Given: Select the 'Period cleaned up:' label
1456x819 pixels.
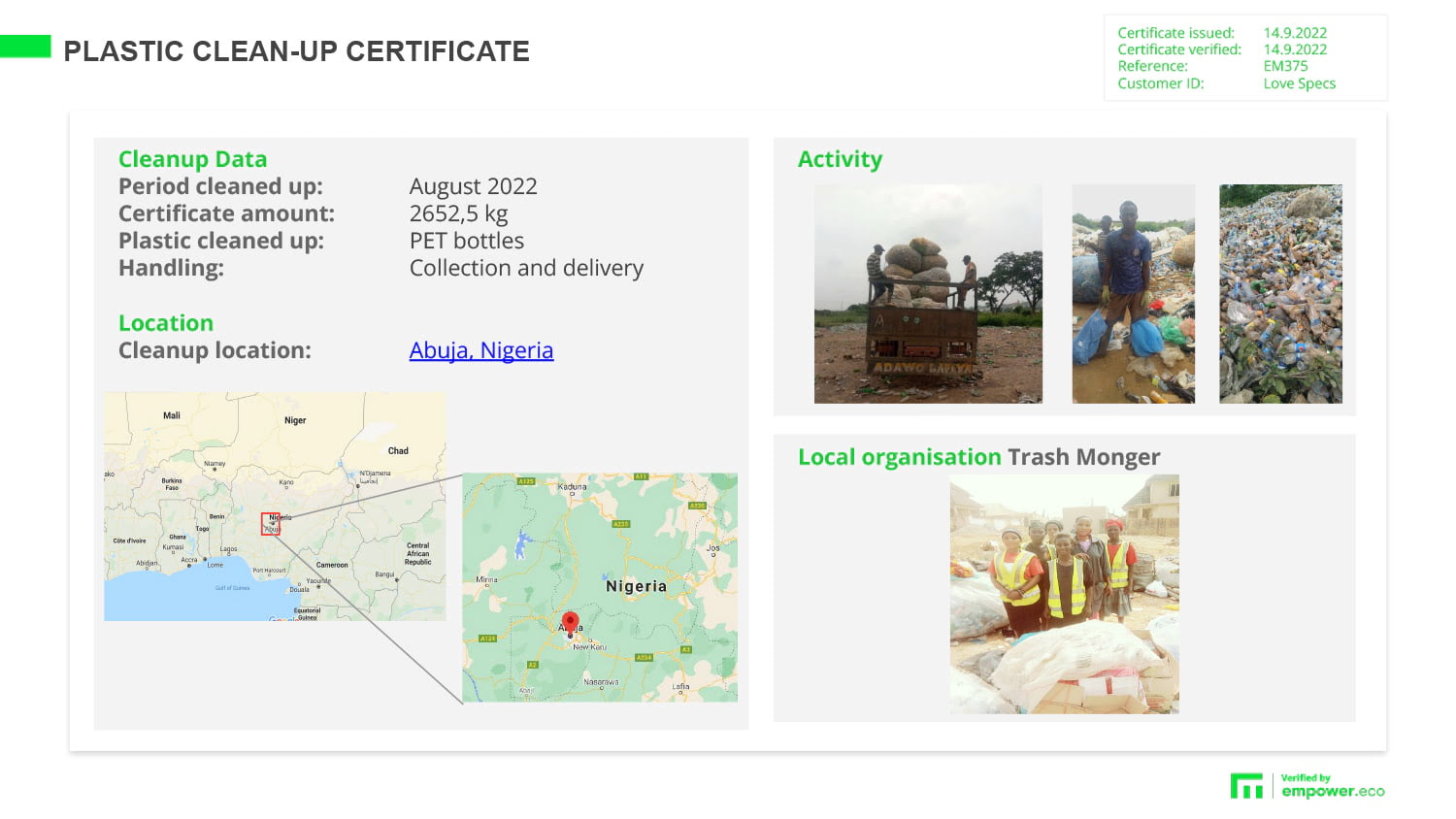Looking at the screenshot, I should point(220,186).
